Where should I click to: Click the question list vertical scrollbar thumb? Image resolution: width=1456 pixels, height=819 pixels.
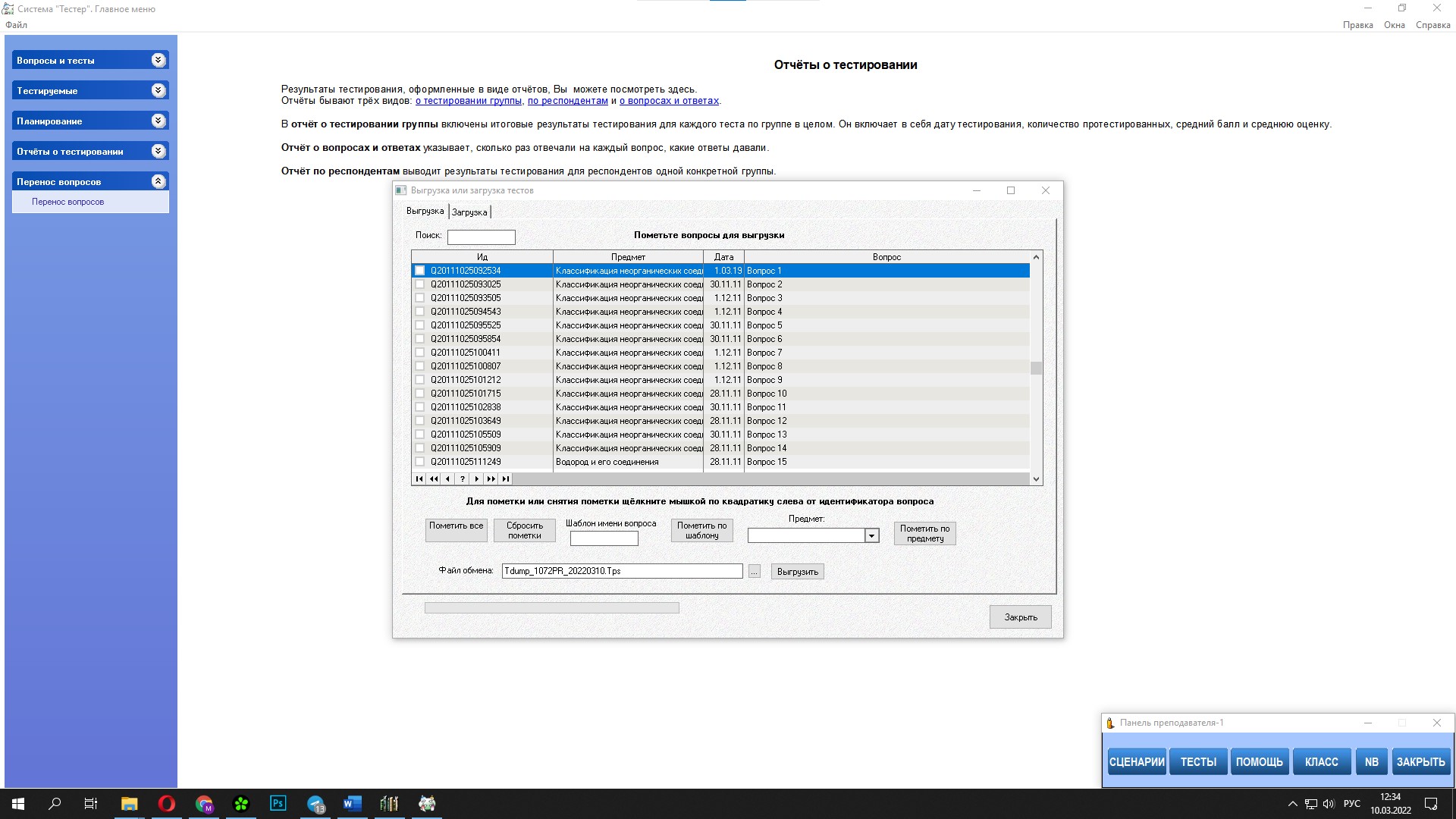point(1036,369)
